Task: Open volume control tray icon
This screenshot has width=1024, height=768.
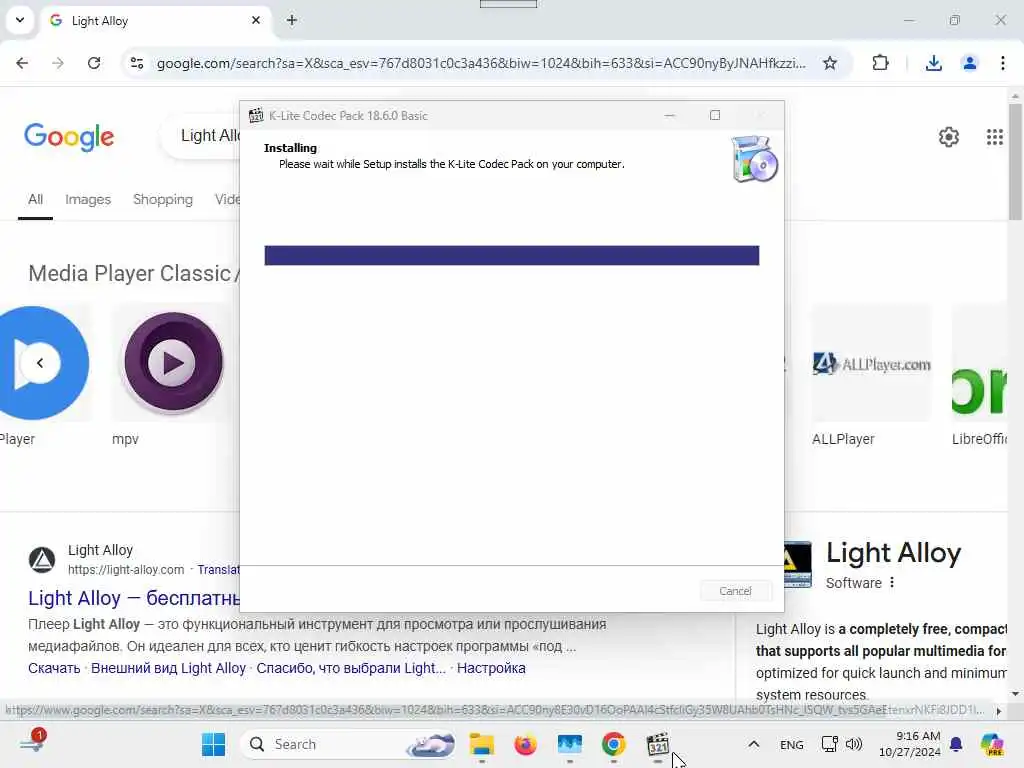Action: 854,744
